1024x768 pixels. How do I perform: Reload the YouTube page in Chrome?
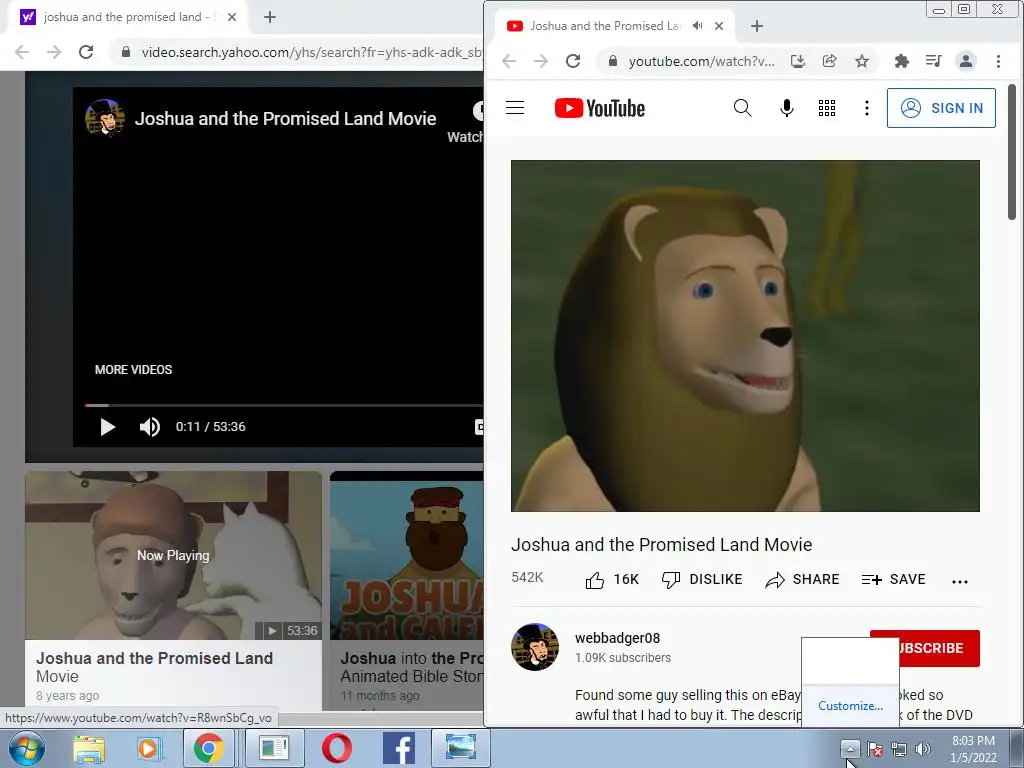(x=573, y=61)
